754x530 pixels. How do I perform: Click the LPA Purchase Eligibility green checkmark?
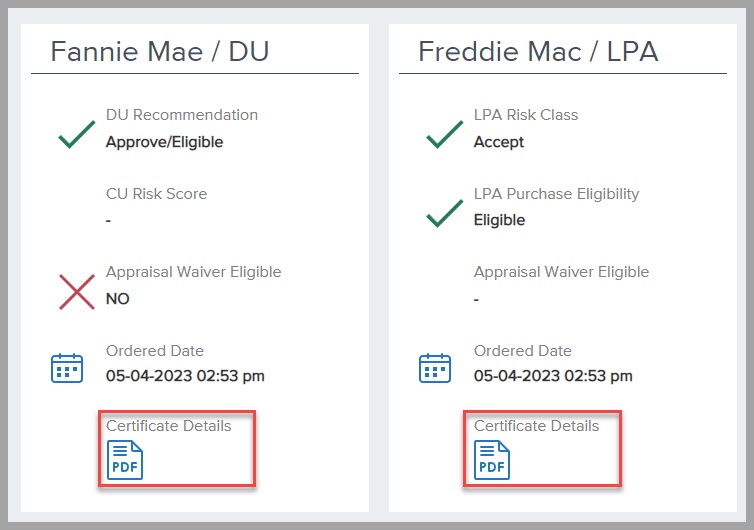[444, 212]
